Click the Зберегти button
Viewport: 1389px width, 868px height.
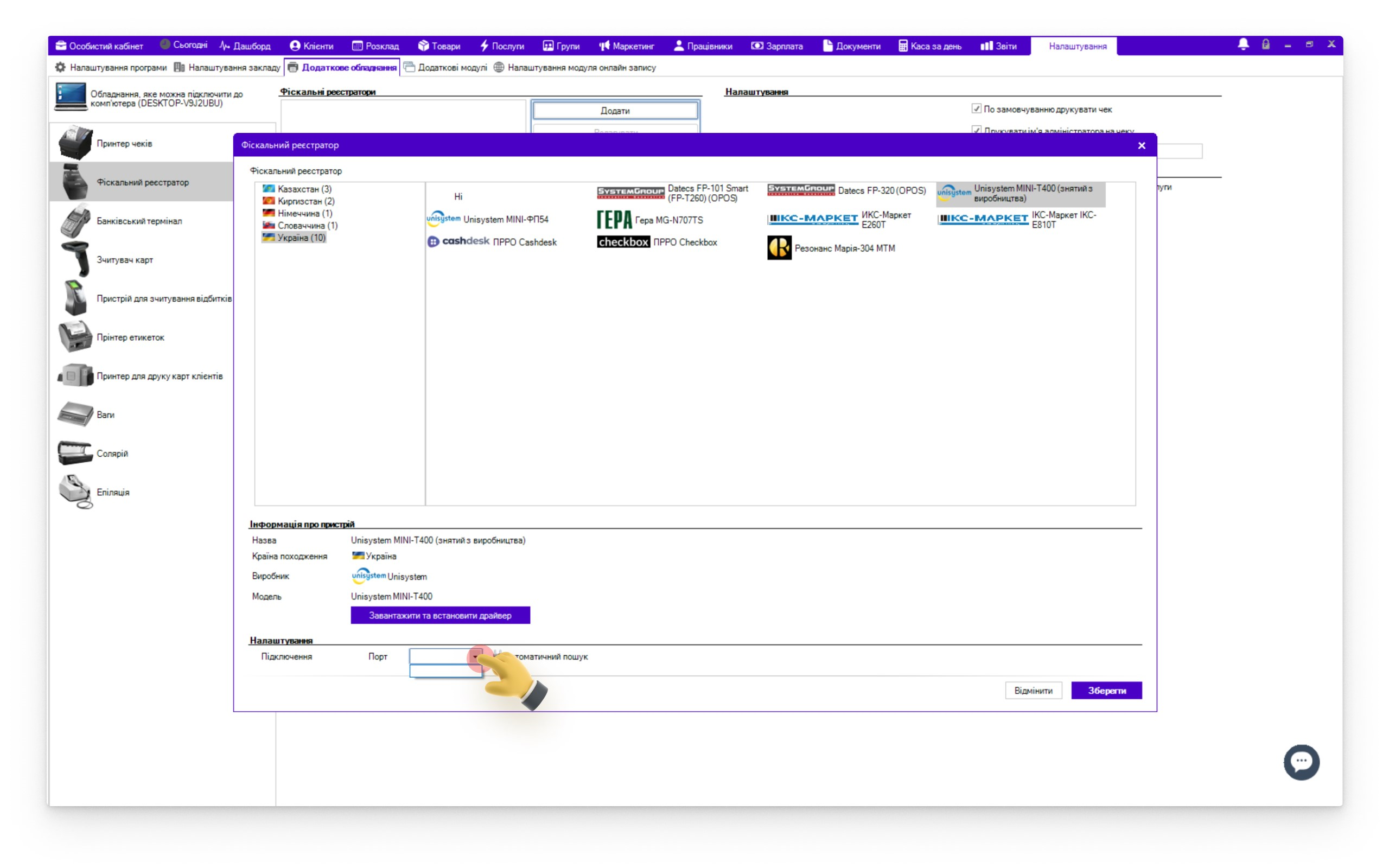pos(1106,690)
